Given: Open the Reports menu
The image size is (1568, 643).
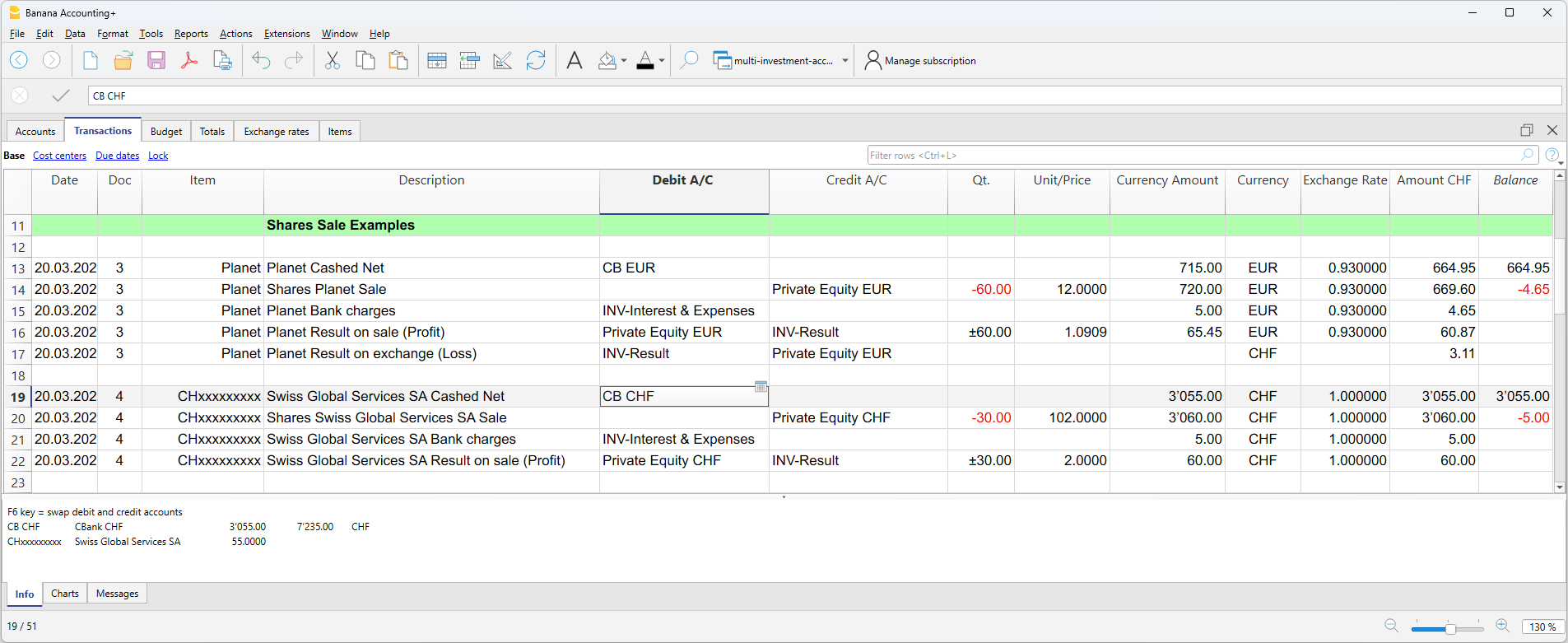Looking at the screenshot, I should (x=191, y=34).
